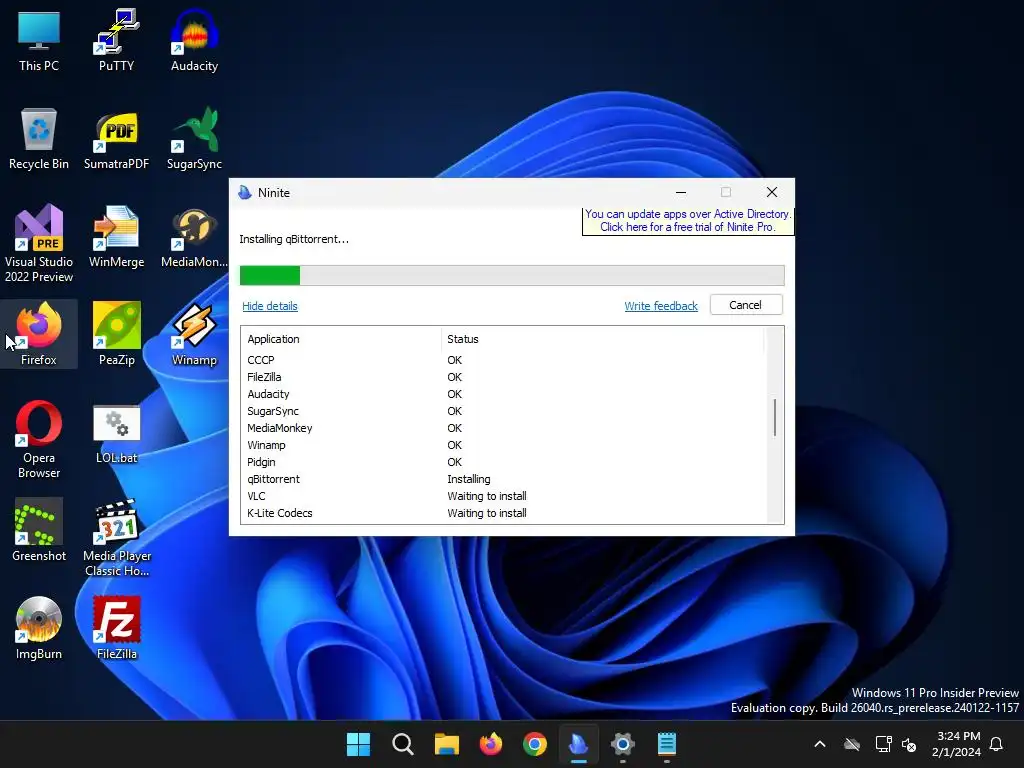Click the Ninite taskbar icon

(x=579, y=744)
